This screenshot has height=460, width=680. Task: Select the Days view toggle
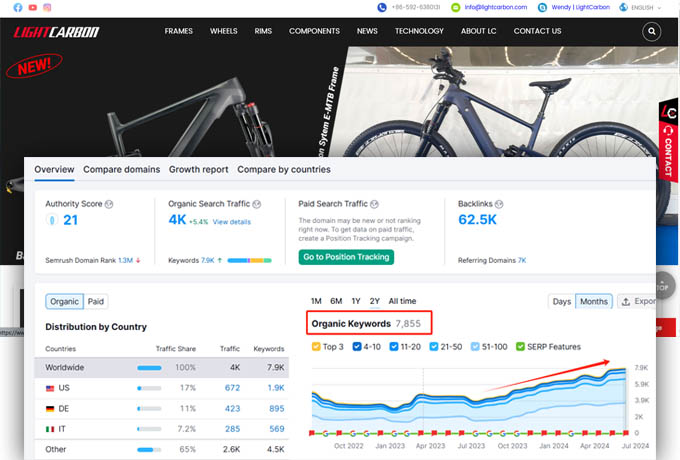coord(562,302)
